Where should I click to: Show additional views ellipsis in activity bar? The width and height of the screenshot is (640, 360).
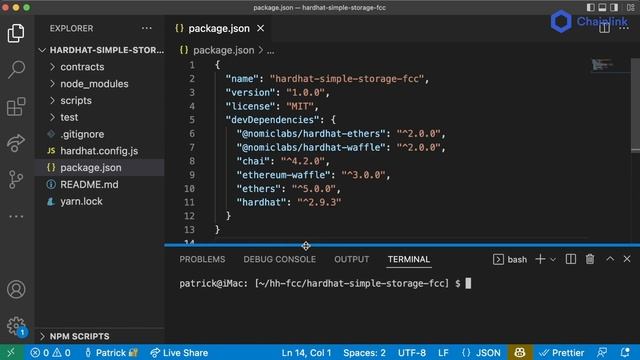coord(16,216)
